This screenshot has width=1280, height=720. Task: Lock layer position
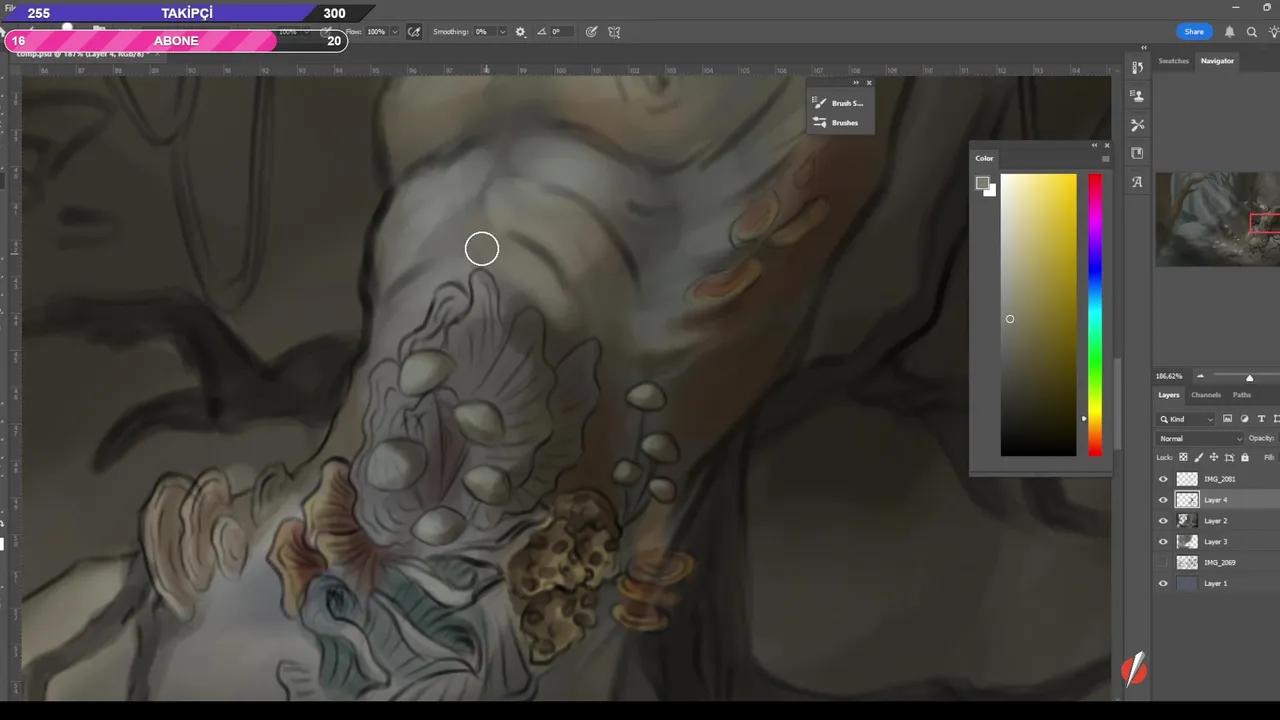1214,458
